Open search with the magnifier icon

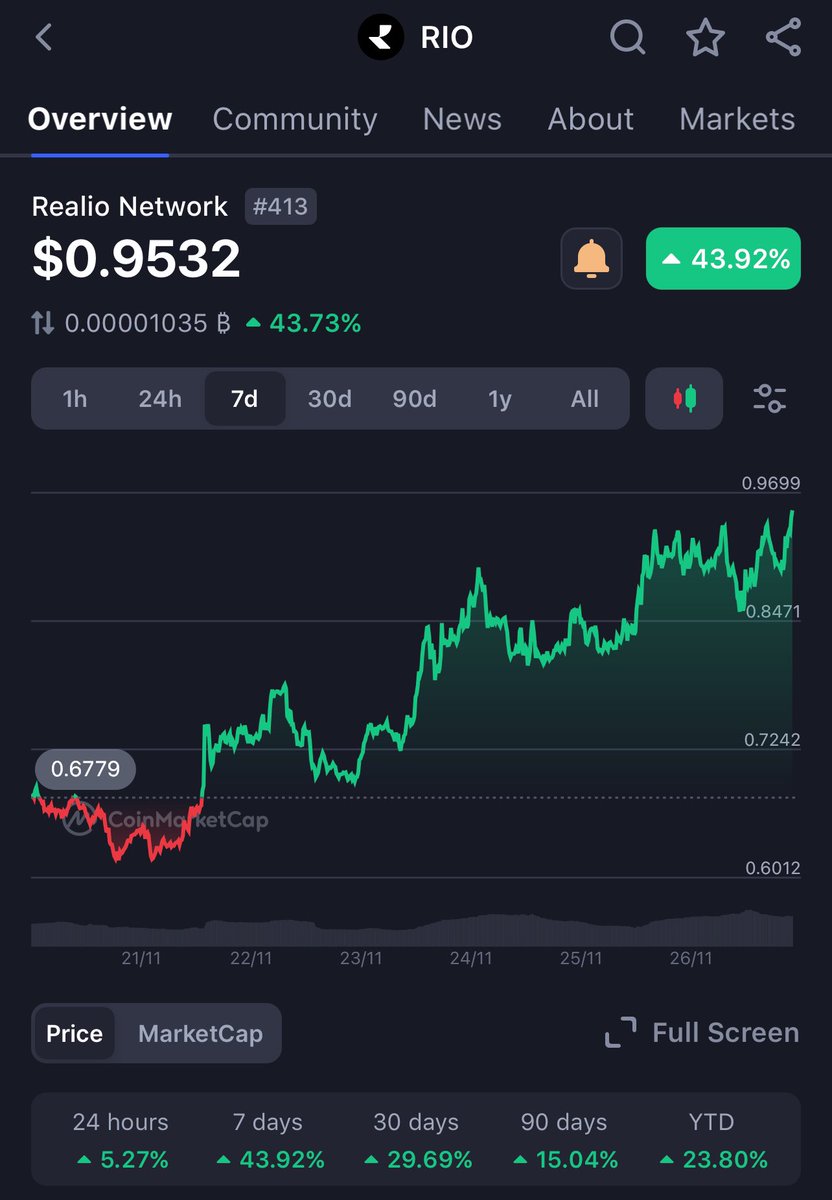[628, 38]
